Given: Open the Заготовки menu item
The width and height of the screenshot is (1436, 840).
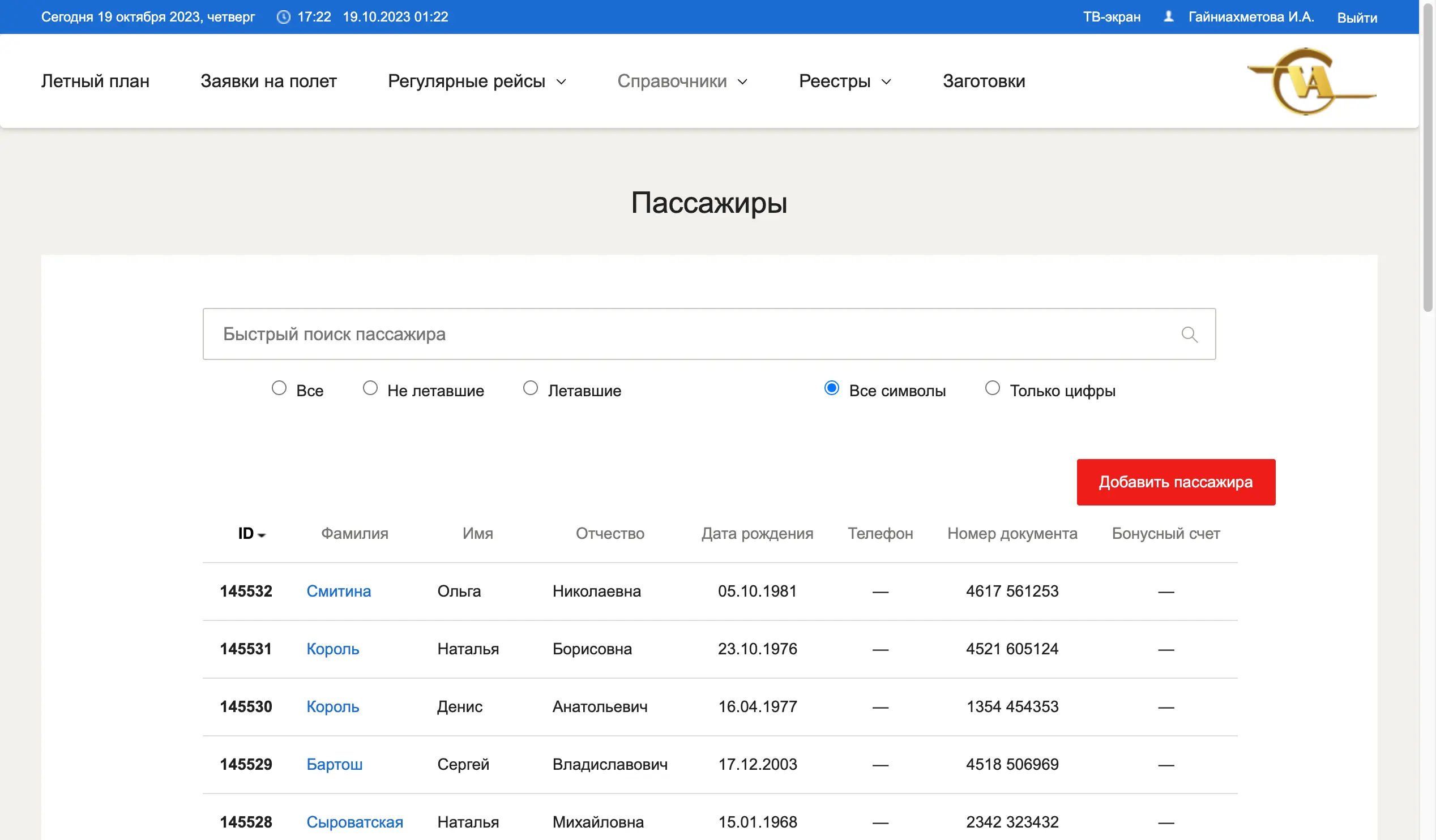Looking at the screenshot, I should click(983, 81).
